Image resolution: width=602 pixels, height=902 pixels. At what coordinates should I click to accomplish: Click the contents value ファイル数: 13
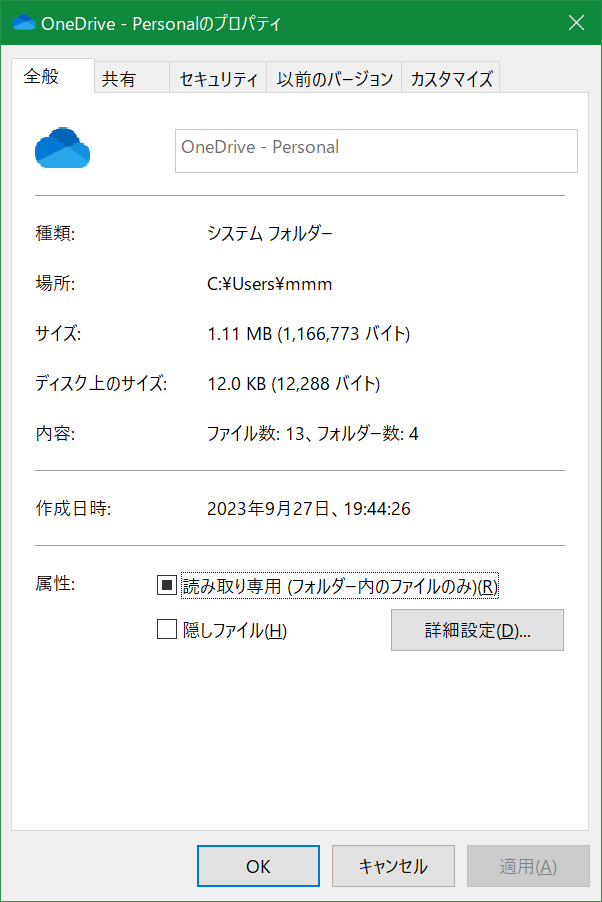pyautogui.click(x=313, y=433)
